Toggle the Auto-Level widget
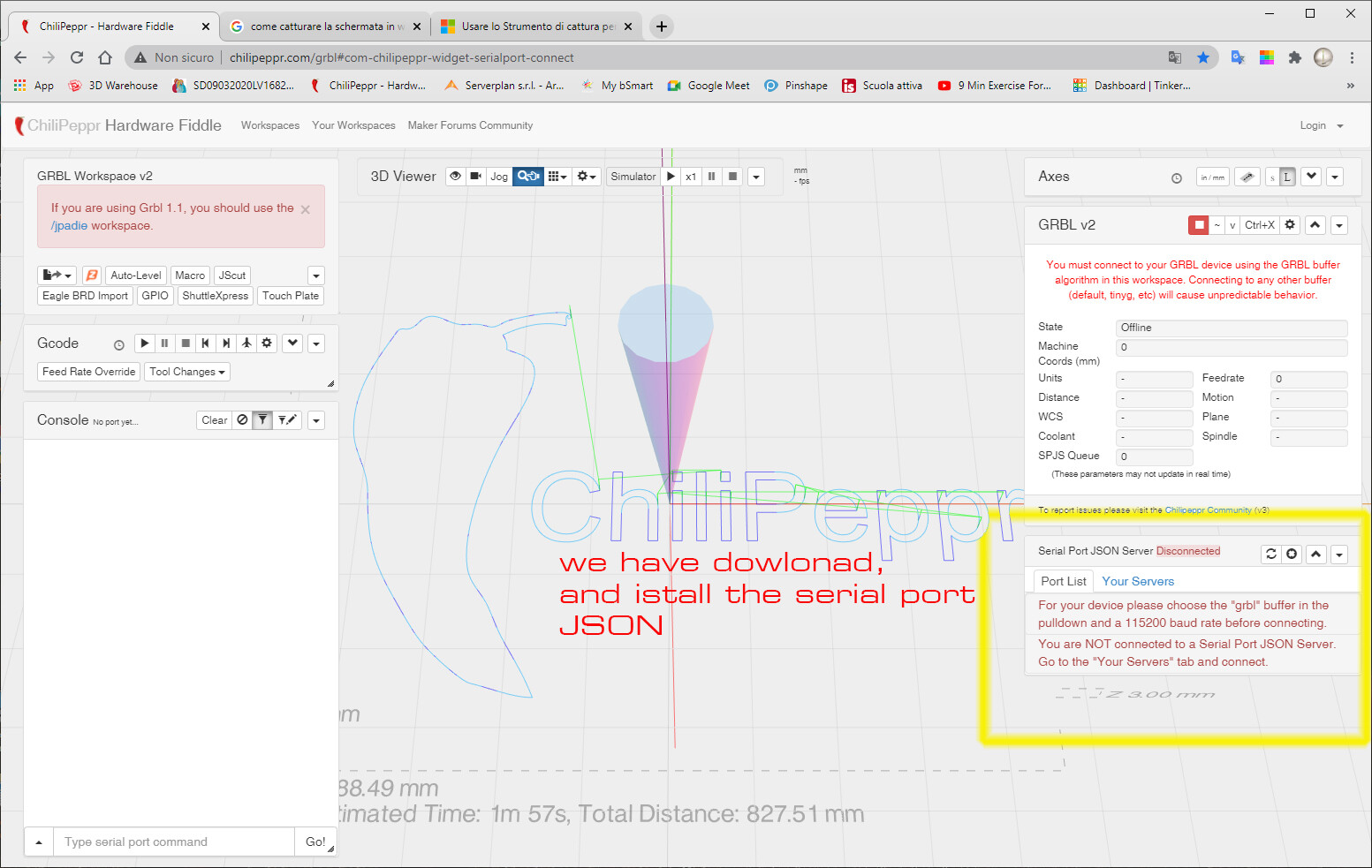 pos(136,275)
